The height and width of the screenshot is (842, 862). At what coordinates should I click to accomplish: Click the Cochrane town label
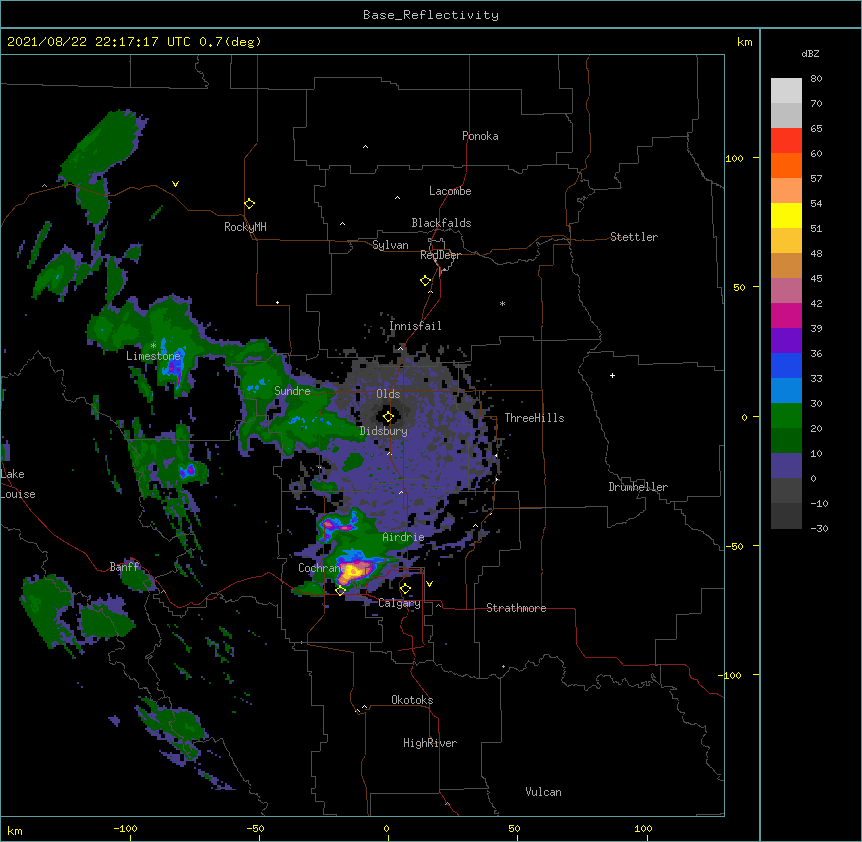pyautogui.click(x=322, y=568)
